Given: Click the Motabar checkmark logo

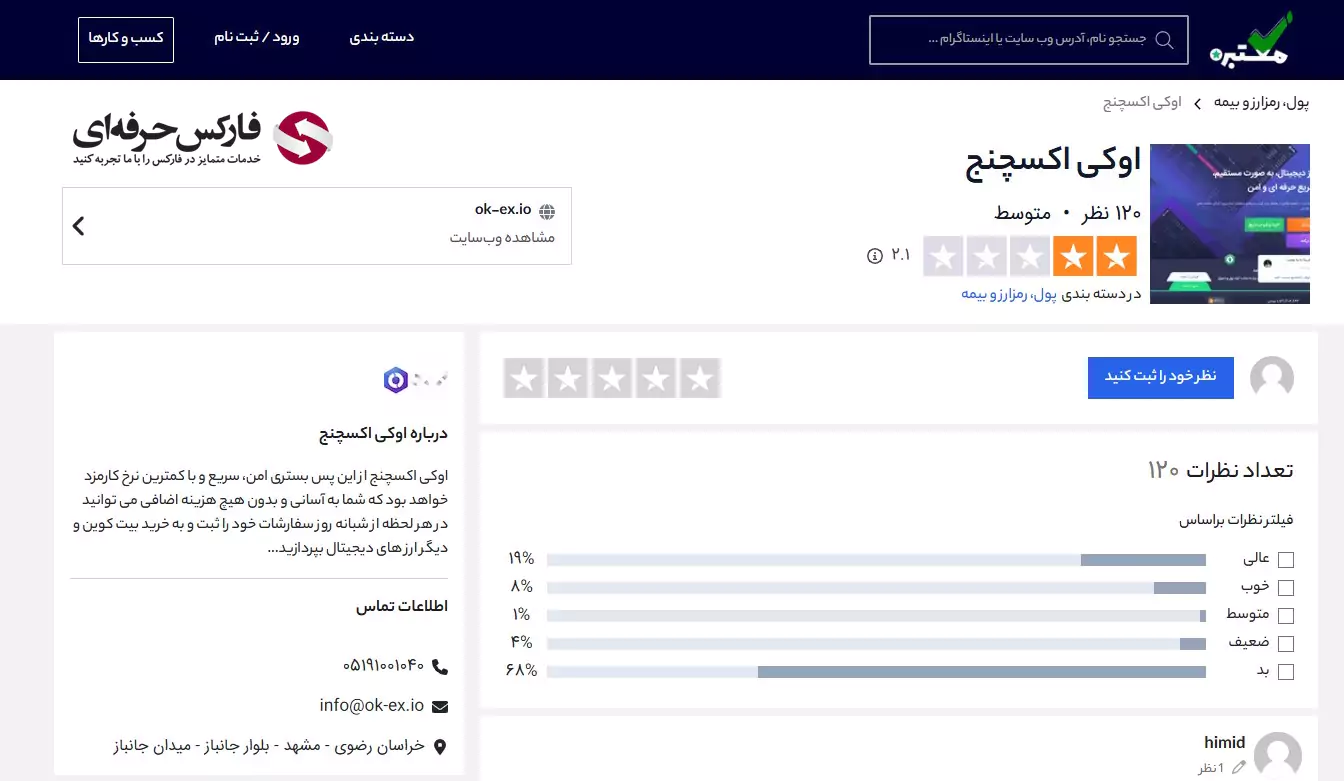Looking at the screenshot, I should 1250,39.
